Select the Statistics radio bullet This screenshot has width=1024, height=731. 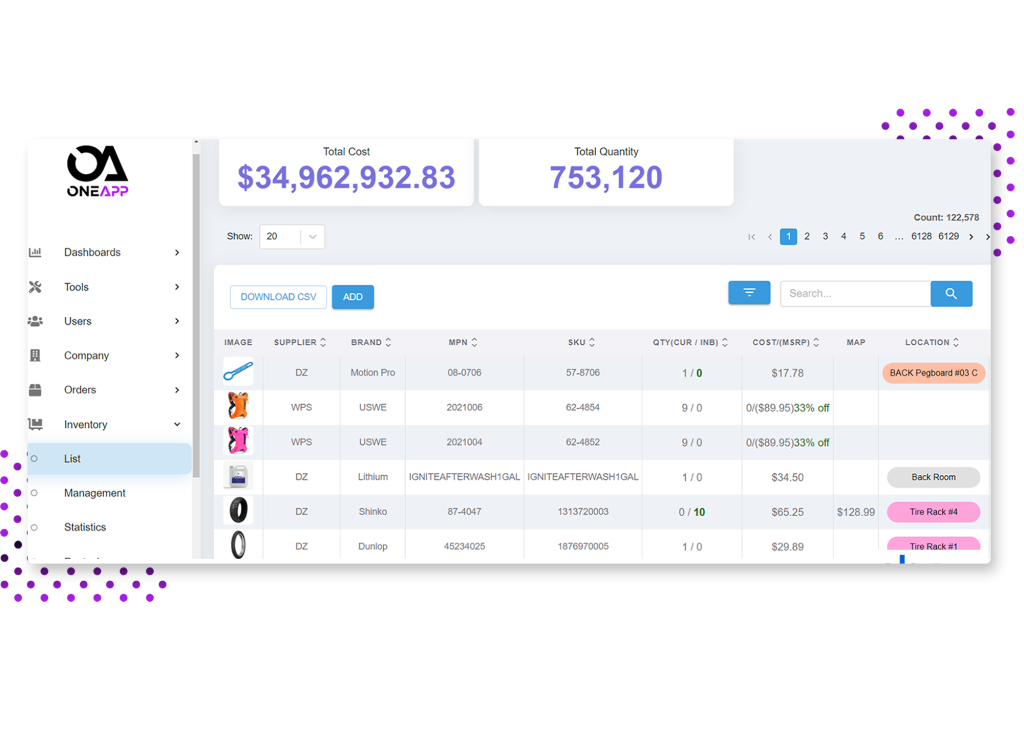33,527
